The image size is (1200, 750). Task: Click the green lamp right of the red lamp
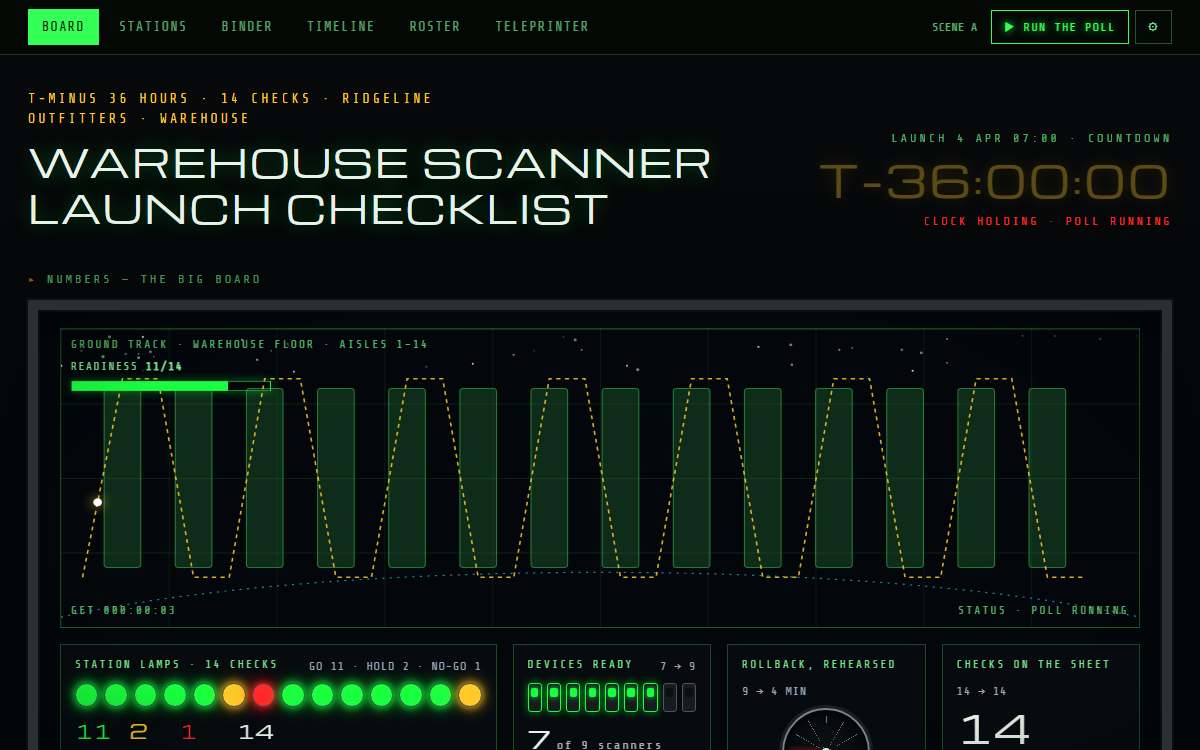click(293, 695)
